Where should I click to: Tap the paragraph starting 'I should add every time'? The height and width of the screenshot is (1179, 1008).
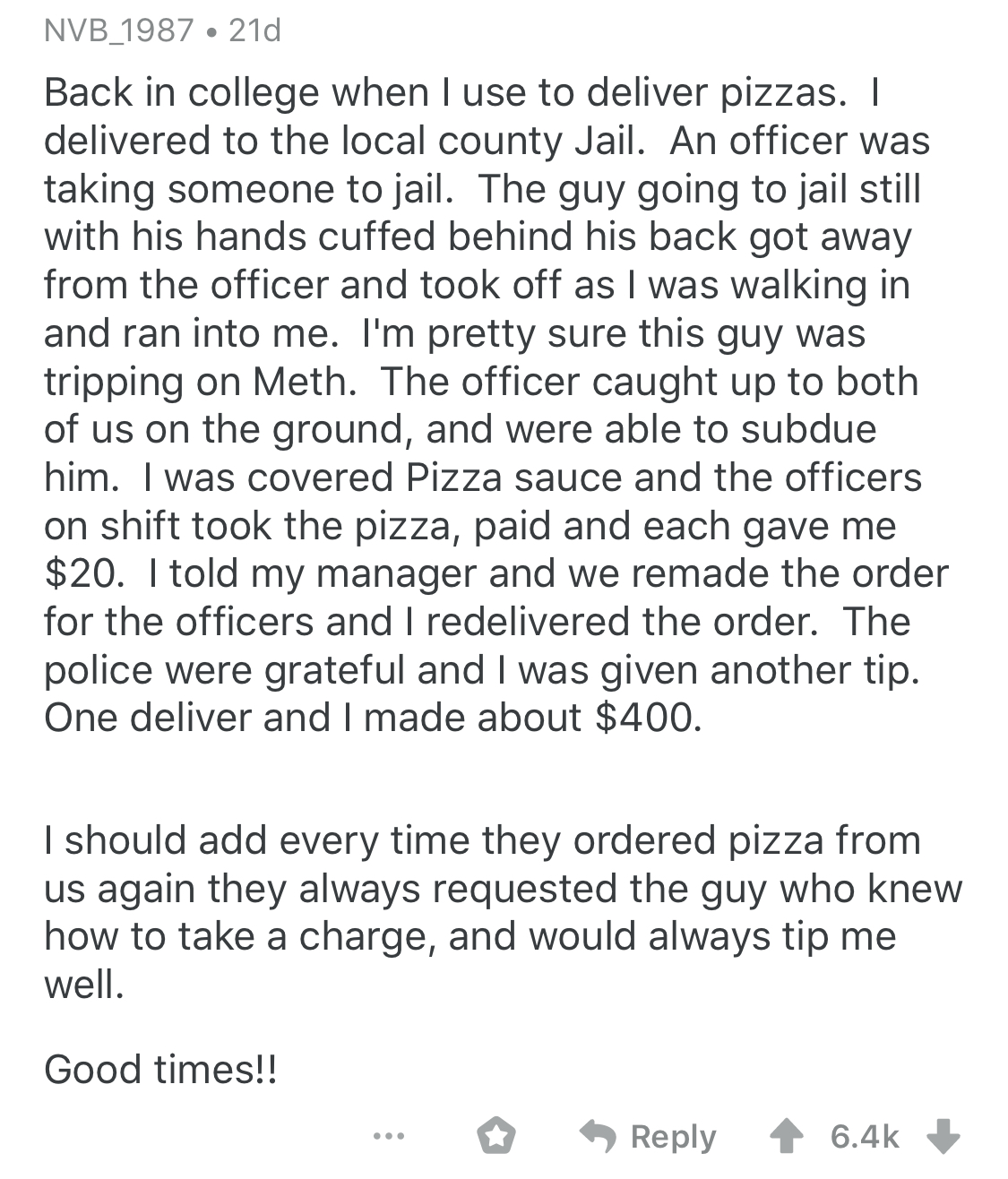(482, 839)
